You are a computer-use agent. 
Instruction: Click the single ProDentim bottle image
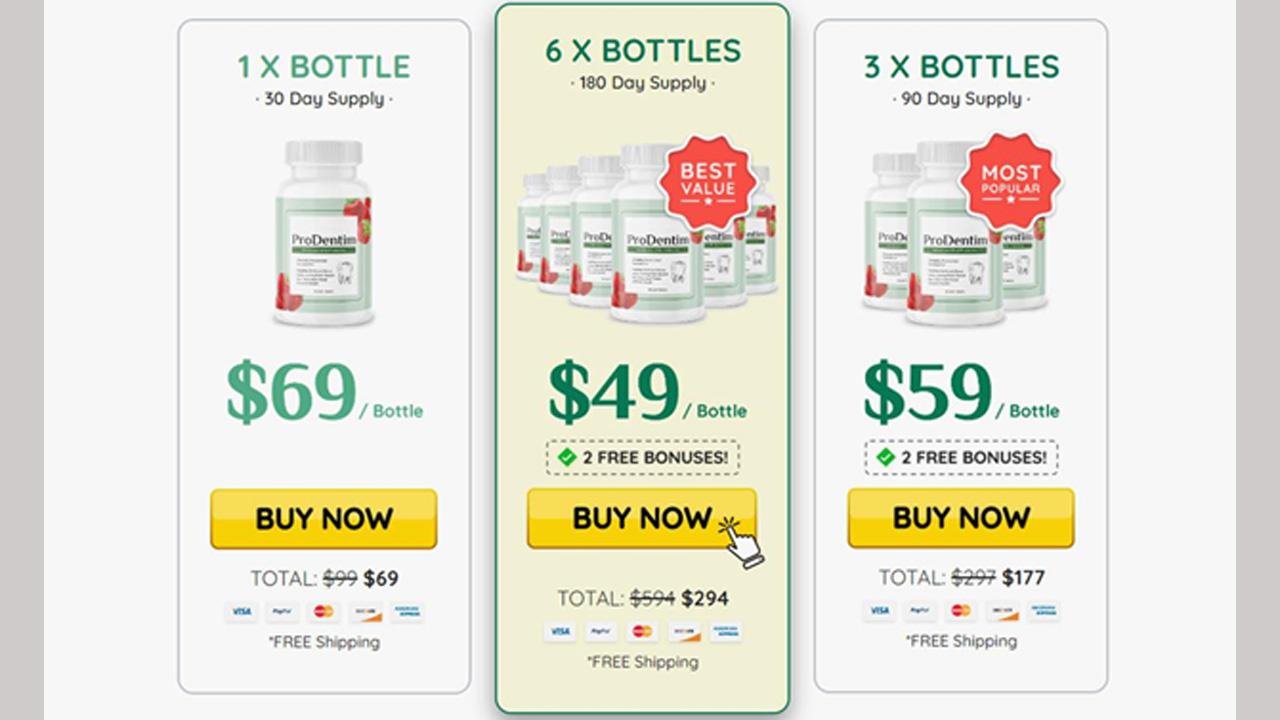pyautogui.click(x=323, y=232)
